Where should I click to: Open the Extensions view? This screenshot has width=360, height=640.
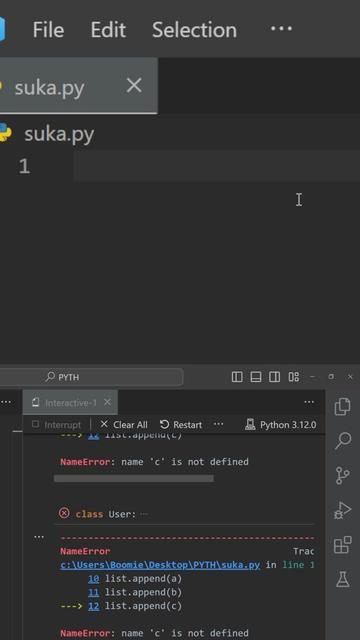pyautogui.click(x=342, y=545)
